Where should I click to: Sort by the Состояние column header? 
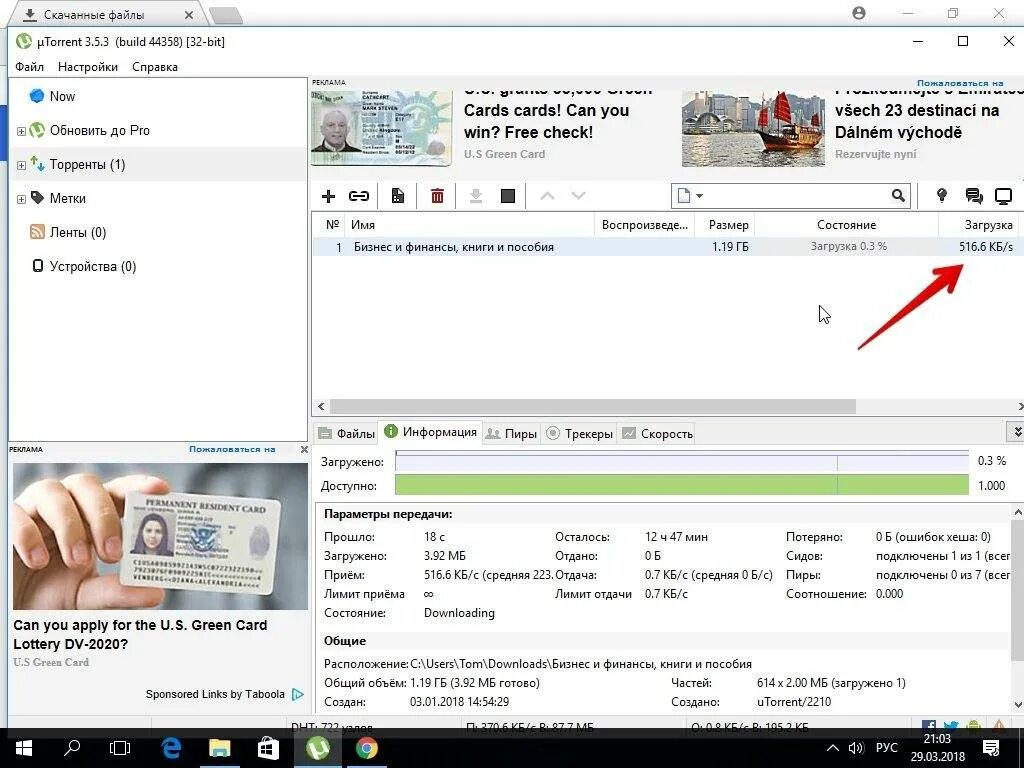click(846, 225)
